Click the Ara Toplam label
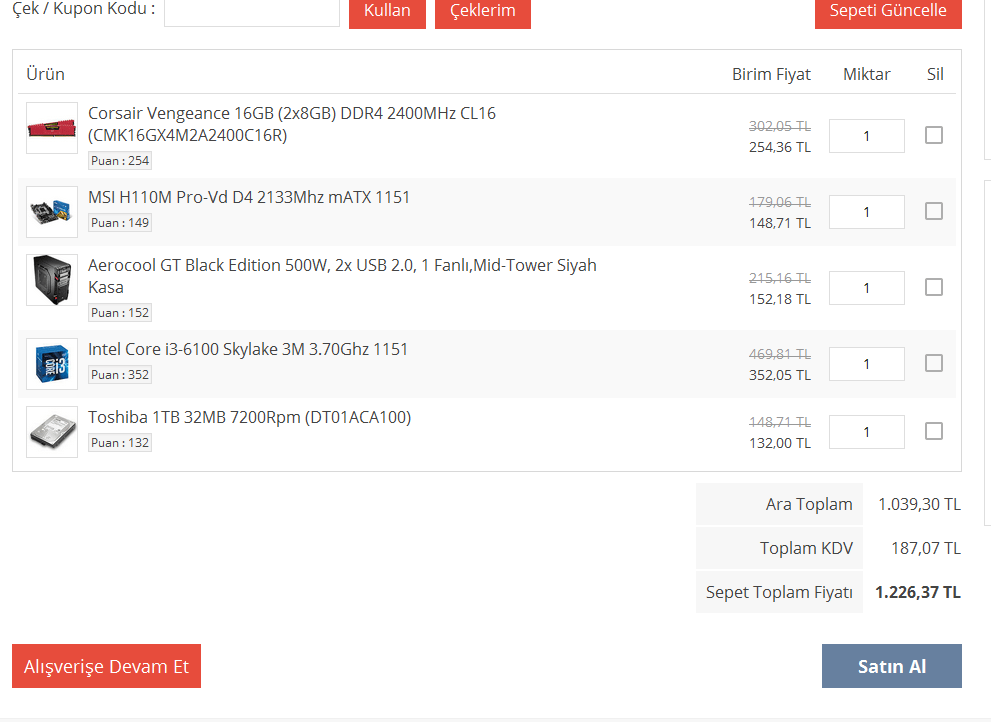Viewport: 991px width, 722px height. pyautogui.click(x=809, y=504)
